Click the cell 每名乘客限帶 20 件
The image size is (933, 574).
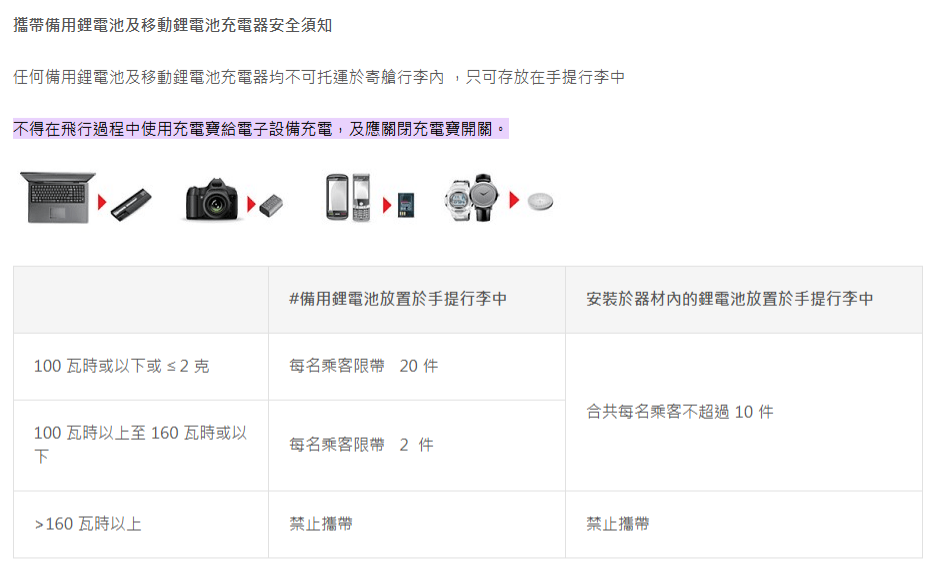point(364,366)
